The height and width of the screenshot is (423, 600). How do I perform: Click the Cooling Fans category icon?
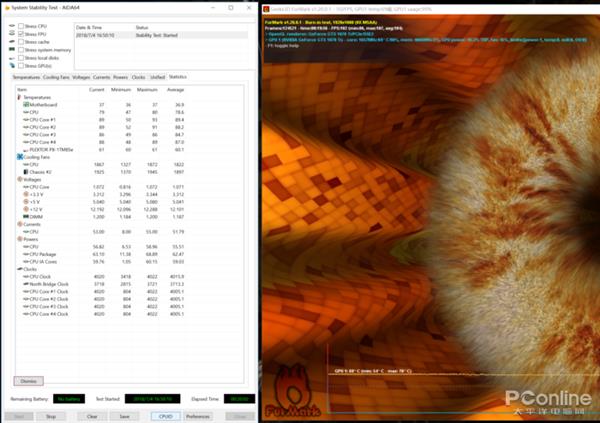click(x=21, y=156)
